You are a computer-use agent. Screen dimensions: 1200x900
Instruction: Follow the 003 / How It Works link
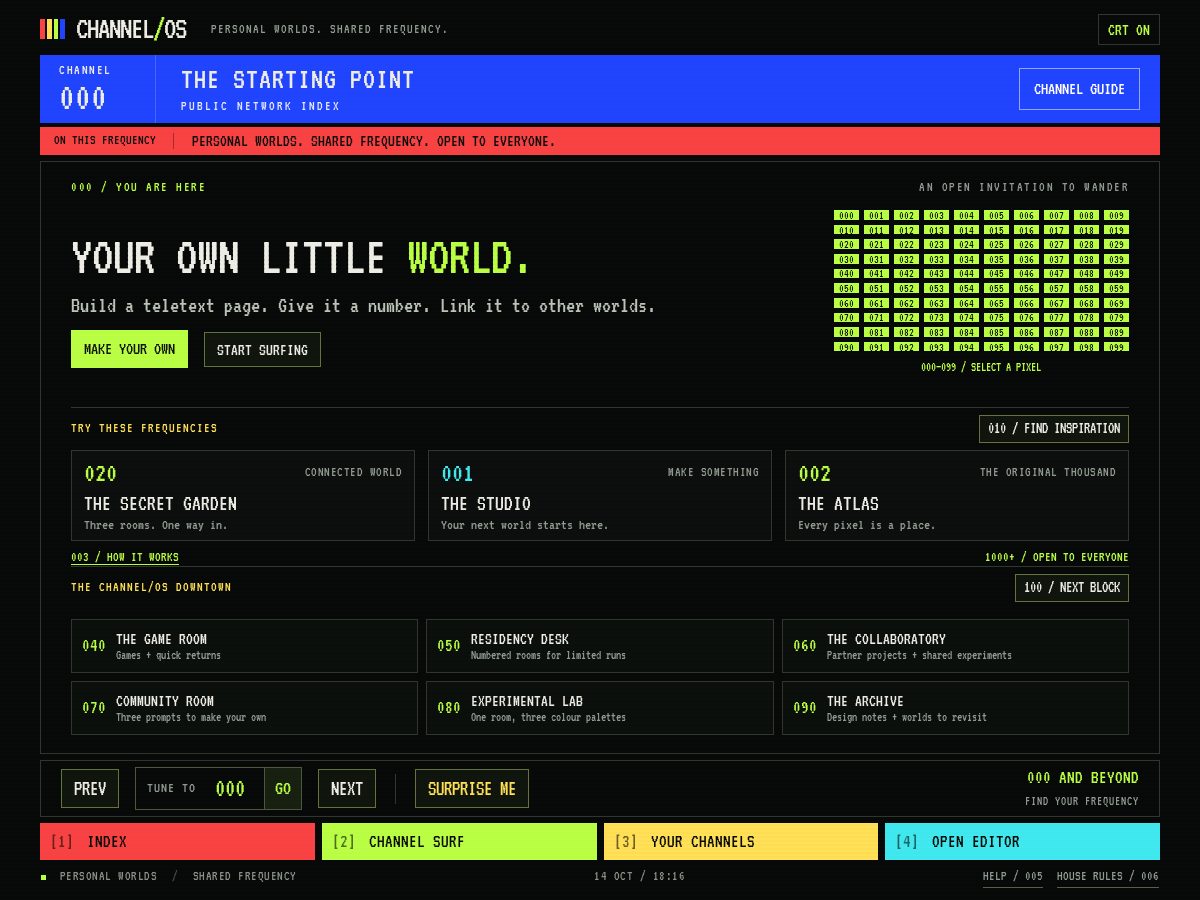click(125, 557)
